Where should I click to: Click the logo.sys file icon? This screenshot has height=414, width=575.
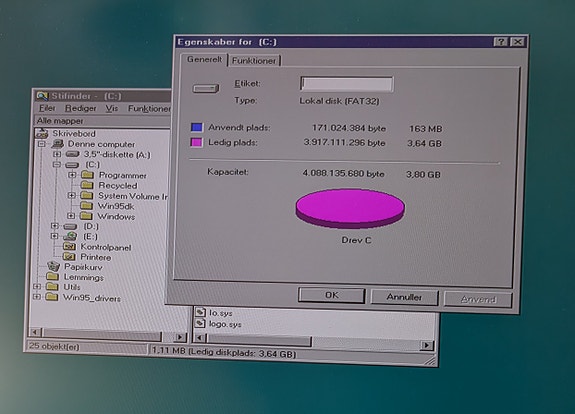pyautogui.click(x=200, y=323)
